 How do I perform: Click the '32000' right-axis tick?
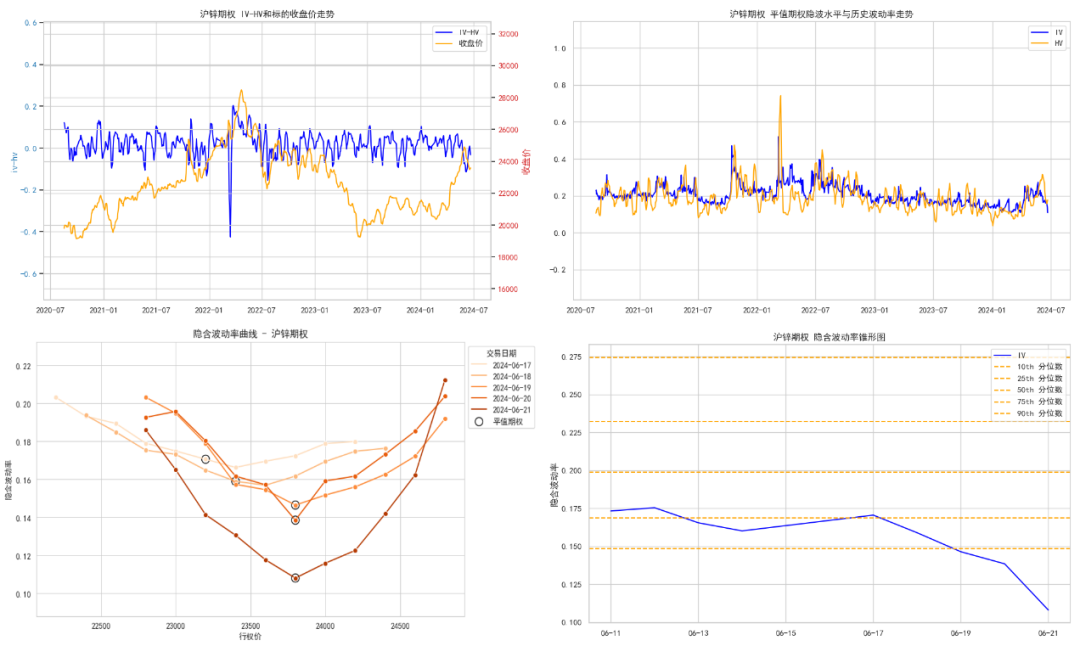(x=508, y=34)
